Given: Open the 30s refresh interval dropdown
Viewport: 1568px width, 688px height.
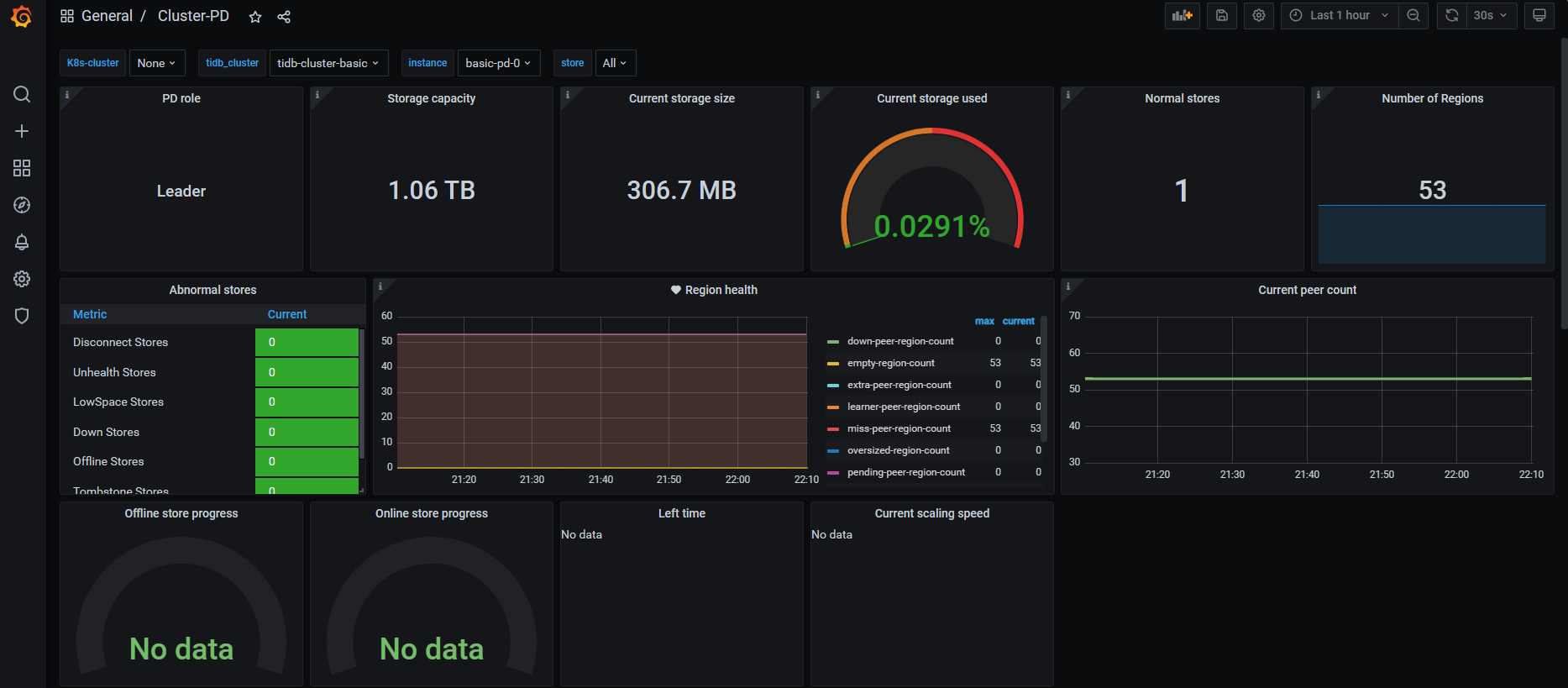Looking at the screenshot, I should click(1492, 15).
